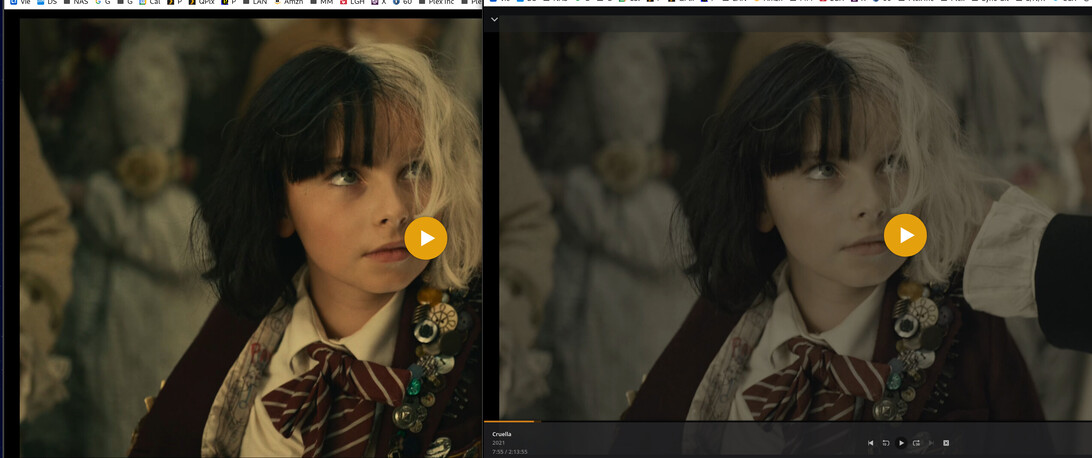Rewind 10 seconds in the Plex player

(x=886, y=443)
